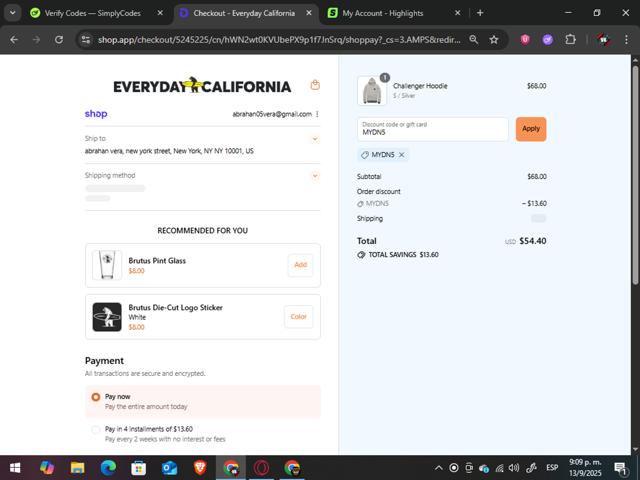This screenshot has width=640, height=480.
Task: Open the Windows Start menu
Action: pos(15,468)
